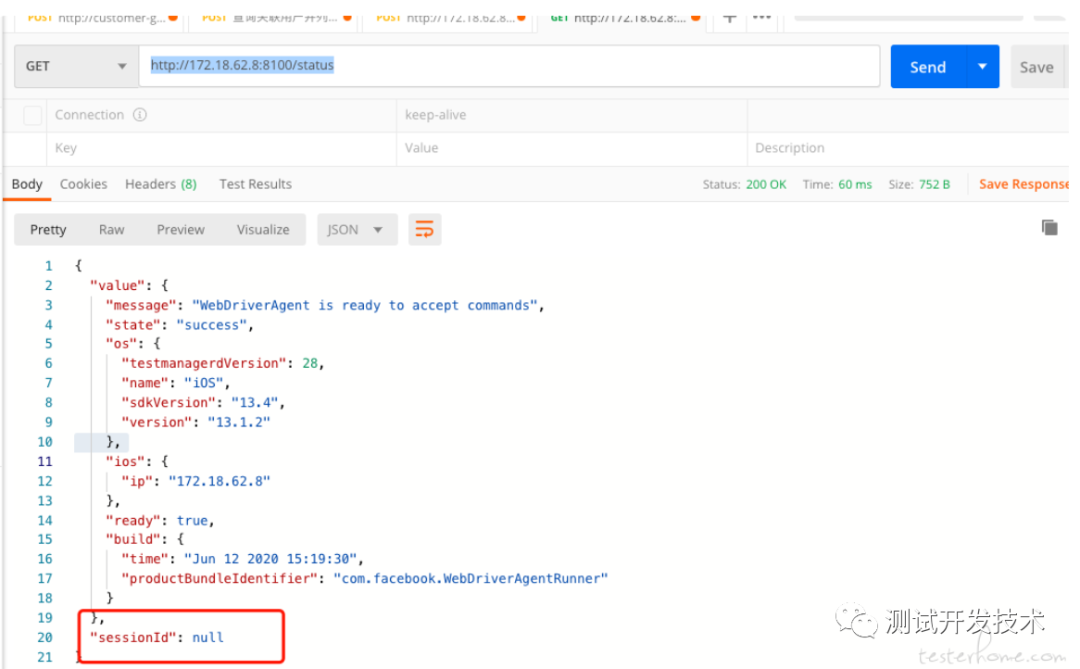
Task: Click the "ip": "172.18.62.8" line
Action: tap(196, 481)
